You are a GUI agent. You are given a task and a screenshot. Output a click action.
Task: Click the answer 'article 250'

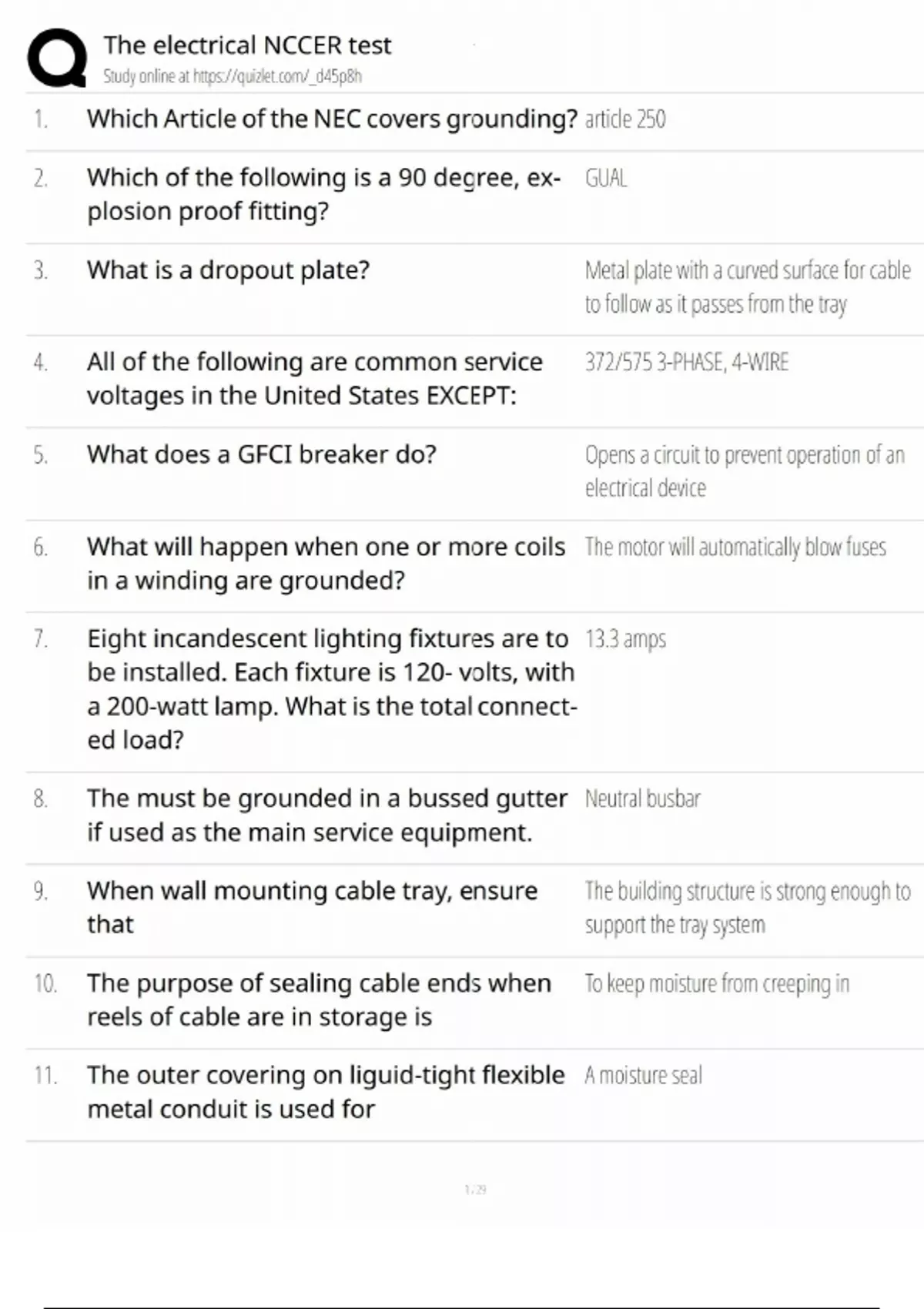(625, 119)
